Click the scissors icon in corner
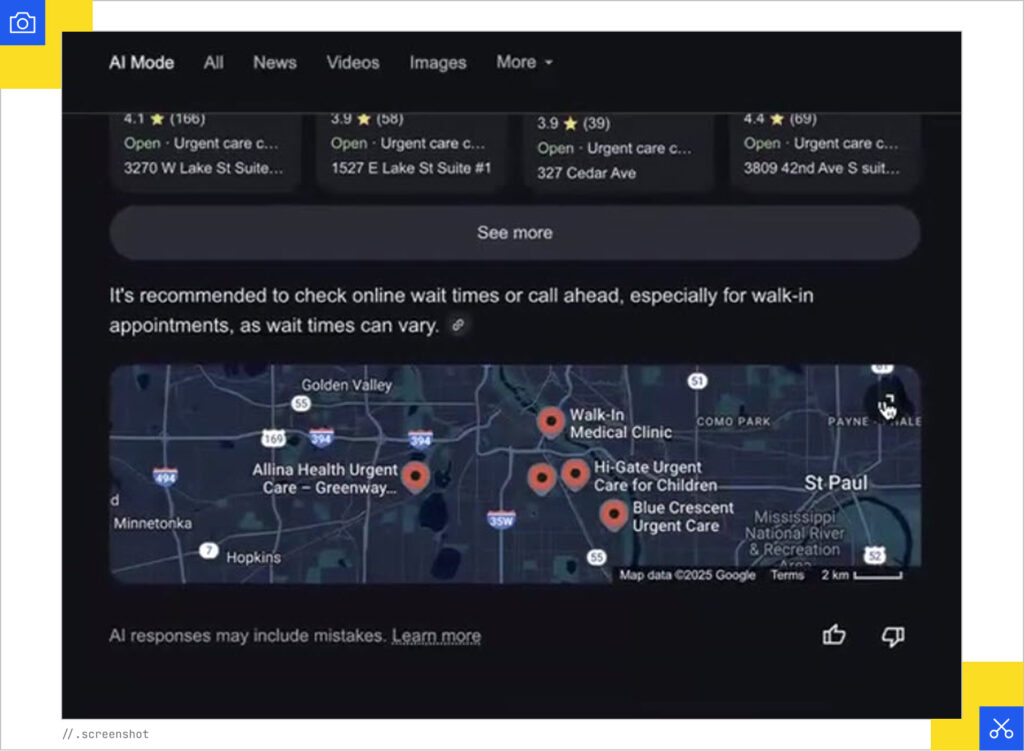Screen dimensions: 1024x751 pos(1001,728)
